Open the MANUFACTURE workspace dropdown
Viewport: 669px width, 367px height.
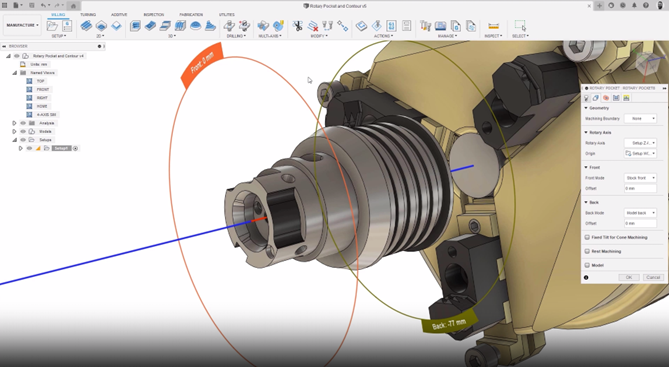tap(22, 25)
